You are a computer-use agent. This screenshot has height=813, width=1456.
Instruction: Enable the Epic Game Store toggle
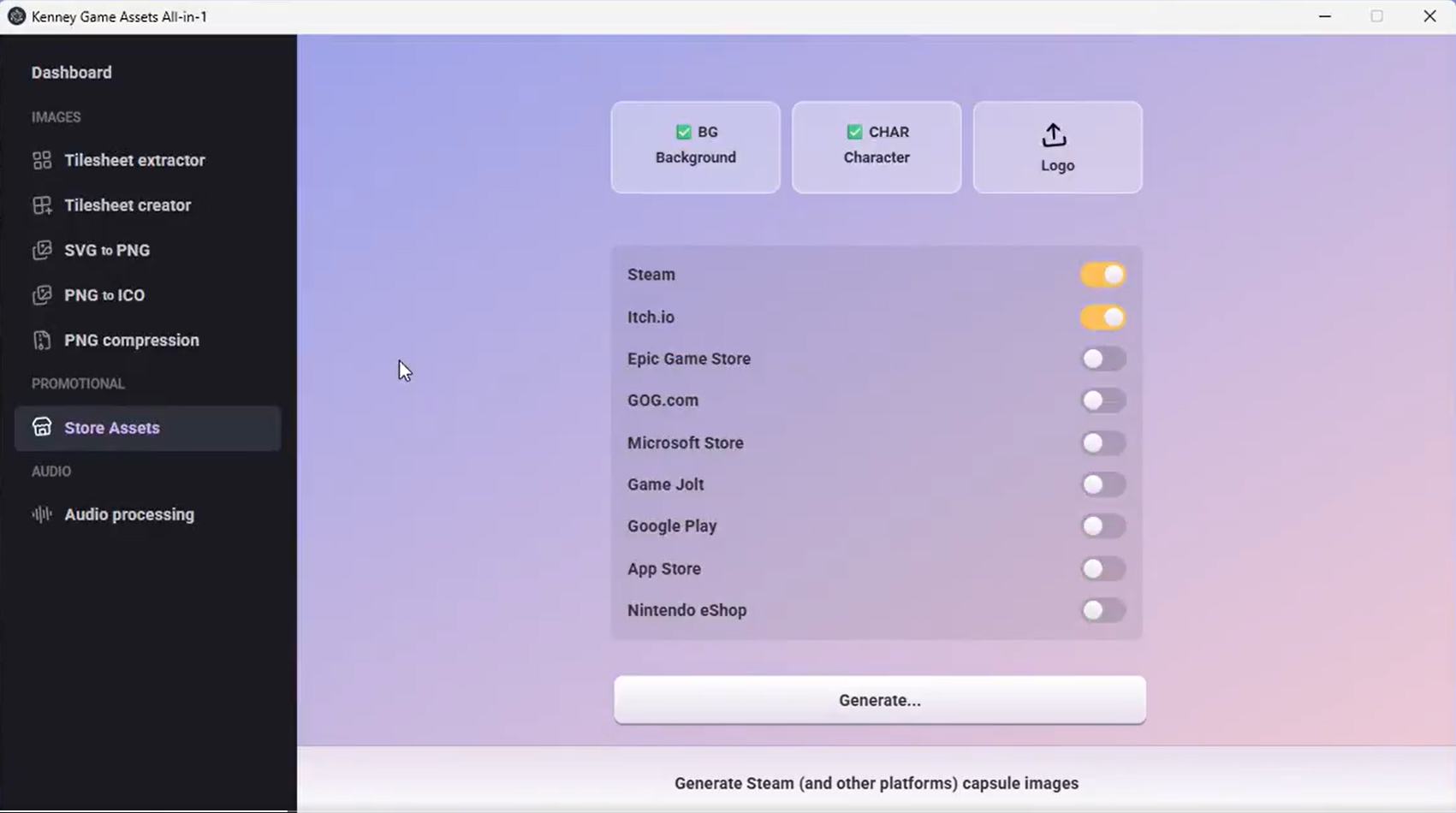[1102, 359]
